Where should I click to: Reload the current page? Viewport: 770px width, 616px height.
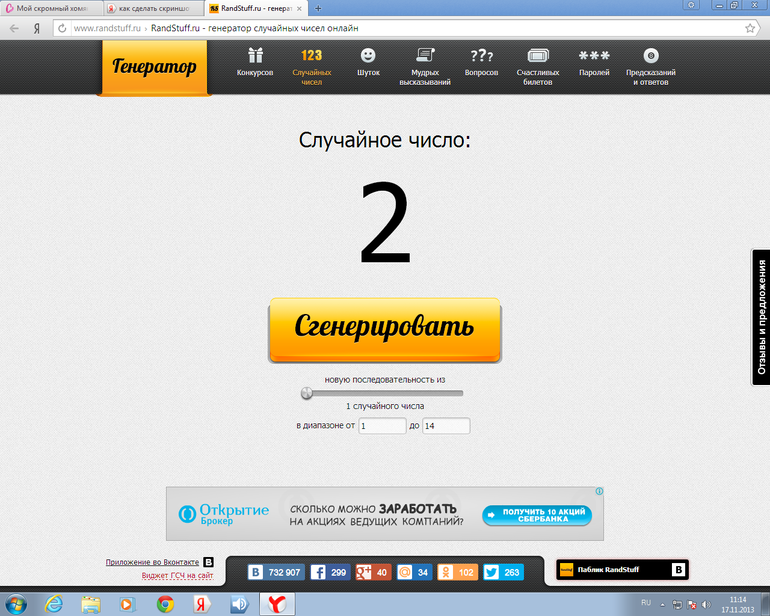[62, 28]
